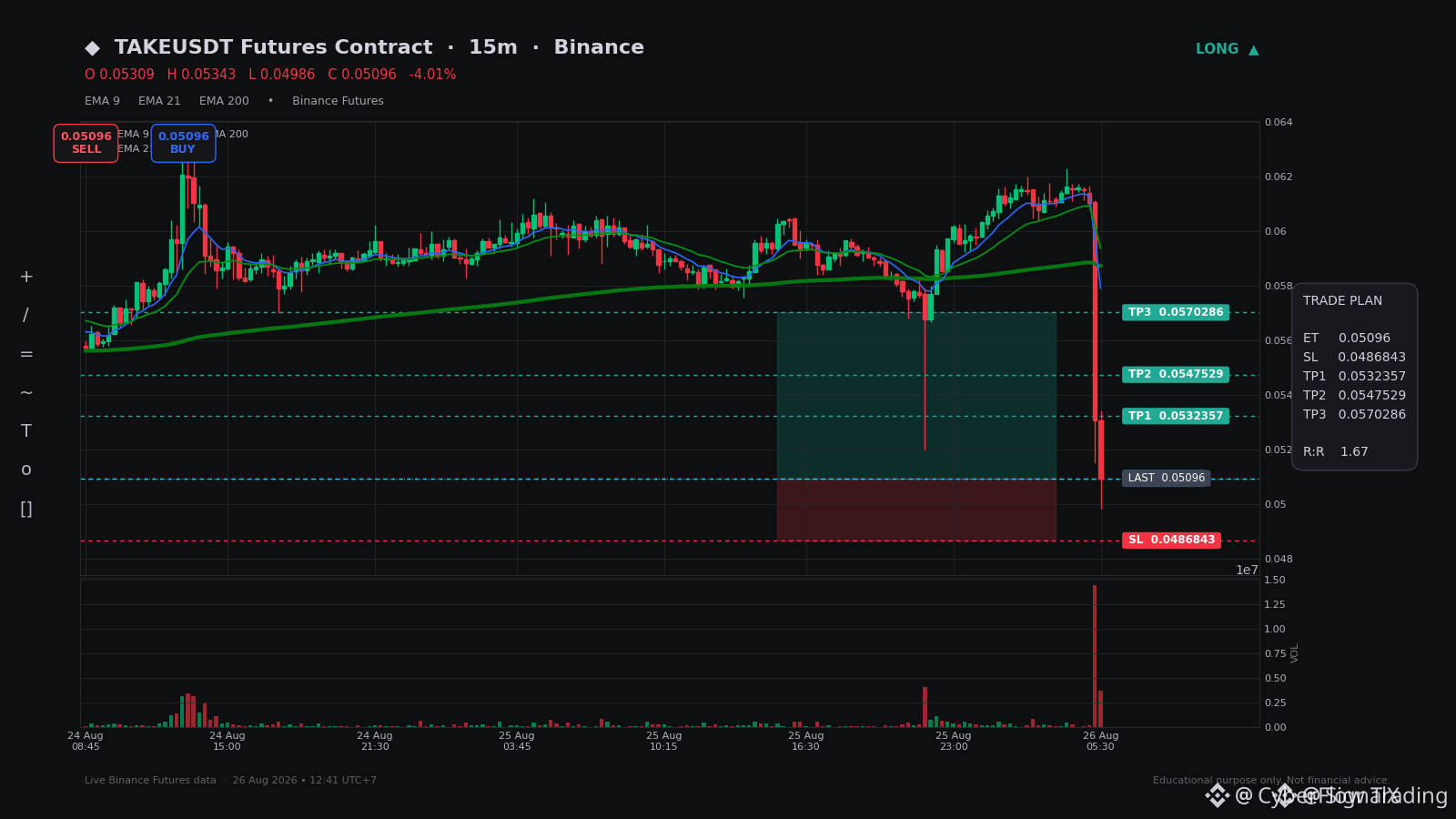The image size is (1456, 819).
Task: Click the TP2 0.0547529 price tag on chart
Action: tap(1176, 374)
